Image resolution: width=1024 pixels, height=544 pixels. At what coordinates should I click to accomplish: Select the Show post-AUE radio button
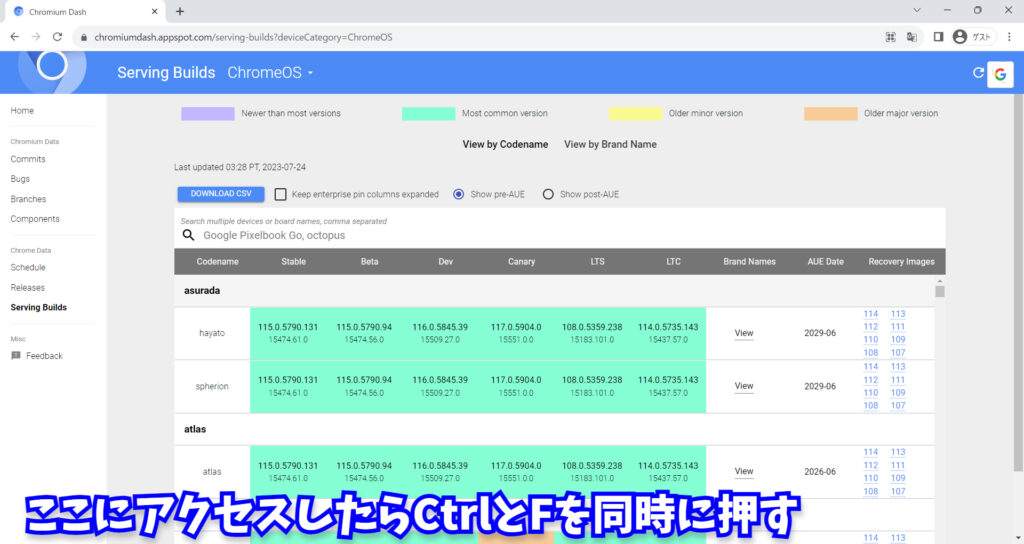(x=548, y=194)
